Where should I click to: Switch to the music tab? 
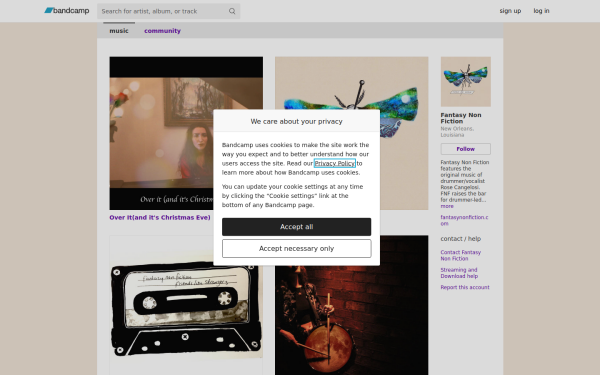point(119,31)
